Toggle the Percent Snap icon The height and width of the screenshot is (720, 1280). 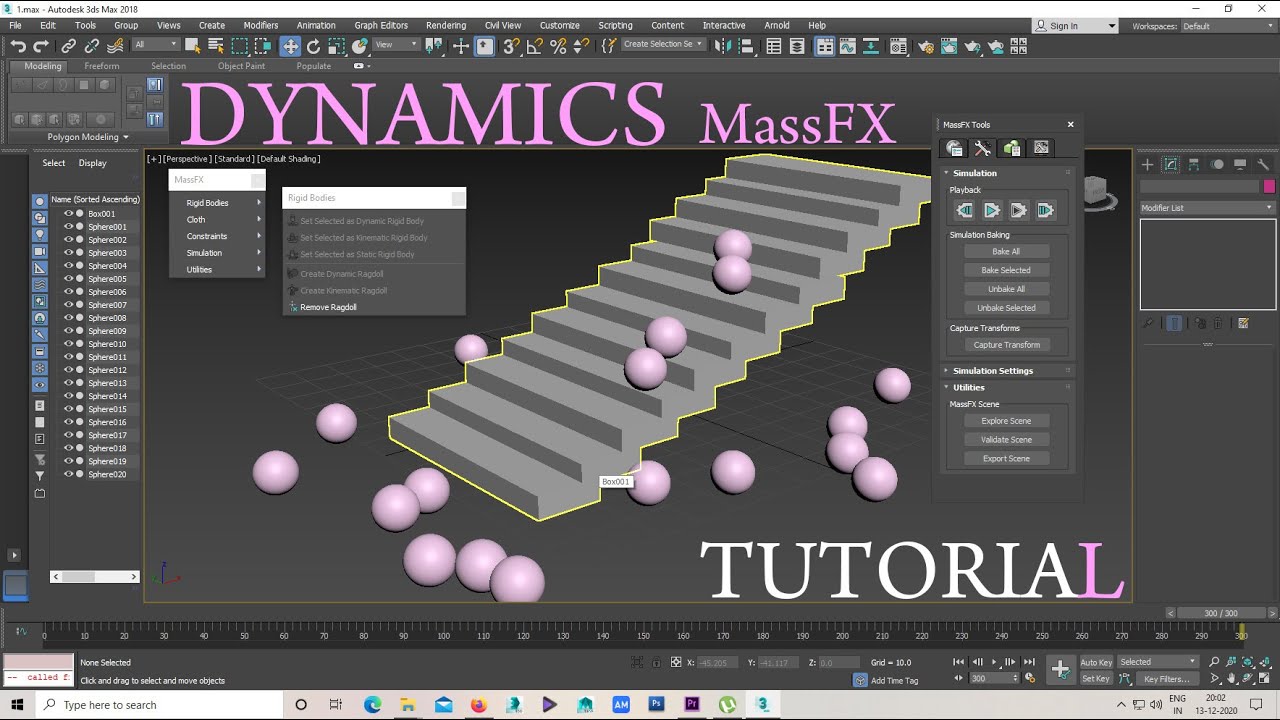click(x=558, y=46)
